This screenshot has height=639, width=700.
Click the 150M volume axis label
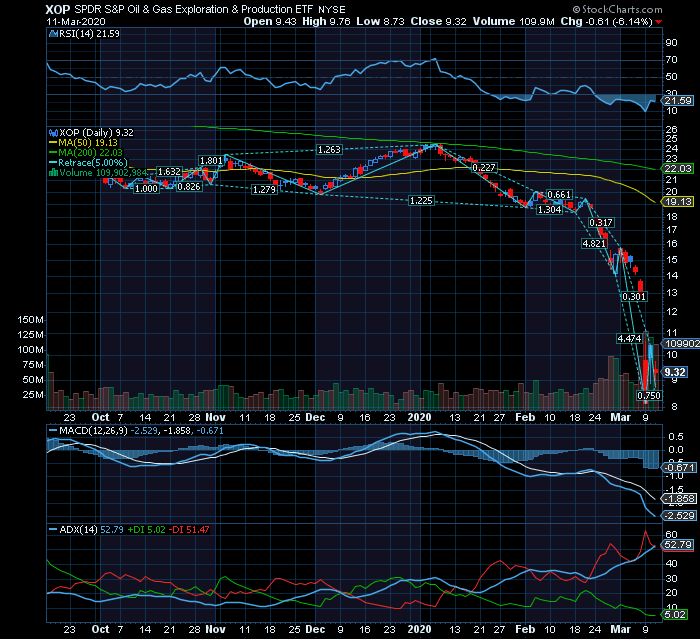[x=31, y=320]
